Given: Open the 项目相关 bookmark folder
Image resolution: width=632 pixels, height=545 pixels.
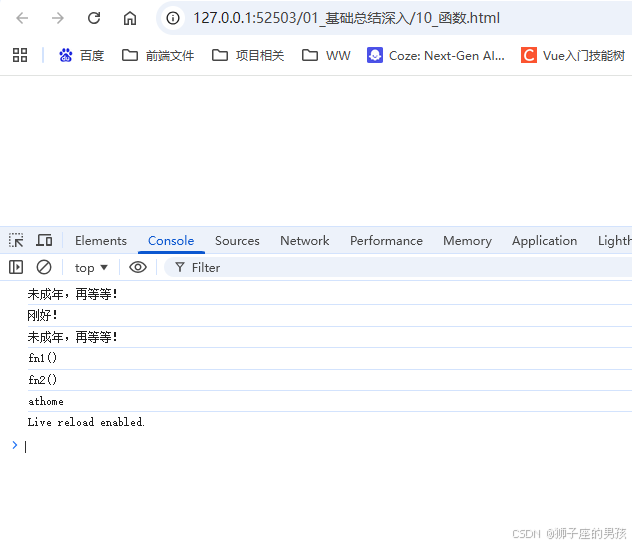Looking at the screenshot, I should coord(248,55).
